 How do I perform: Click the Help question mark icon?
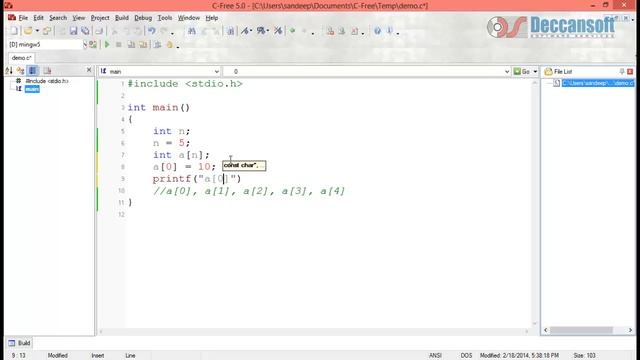(x=377, y=31)
